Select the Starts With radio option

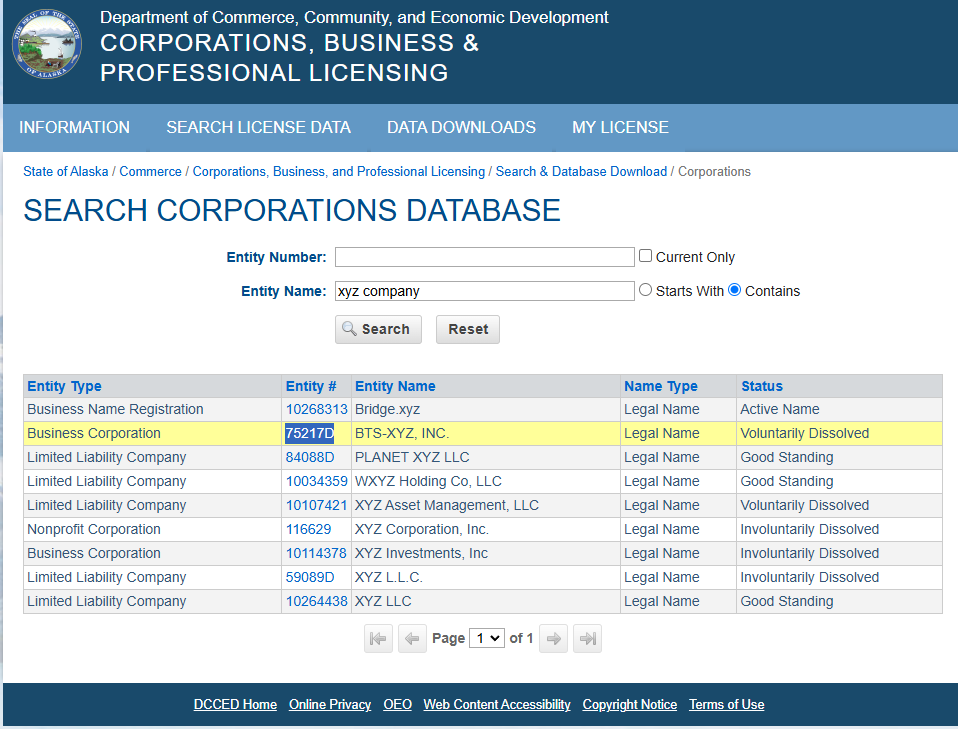tap(645, 290)
